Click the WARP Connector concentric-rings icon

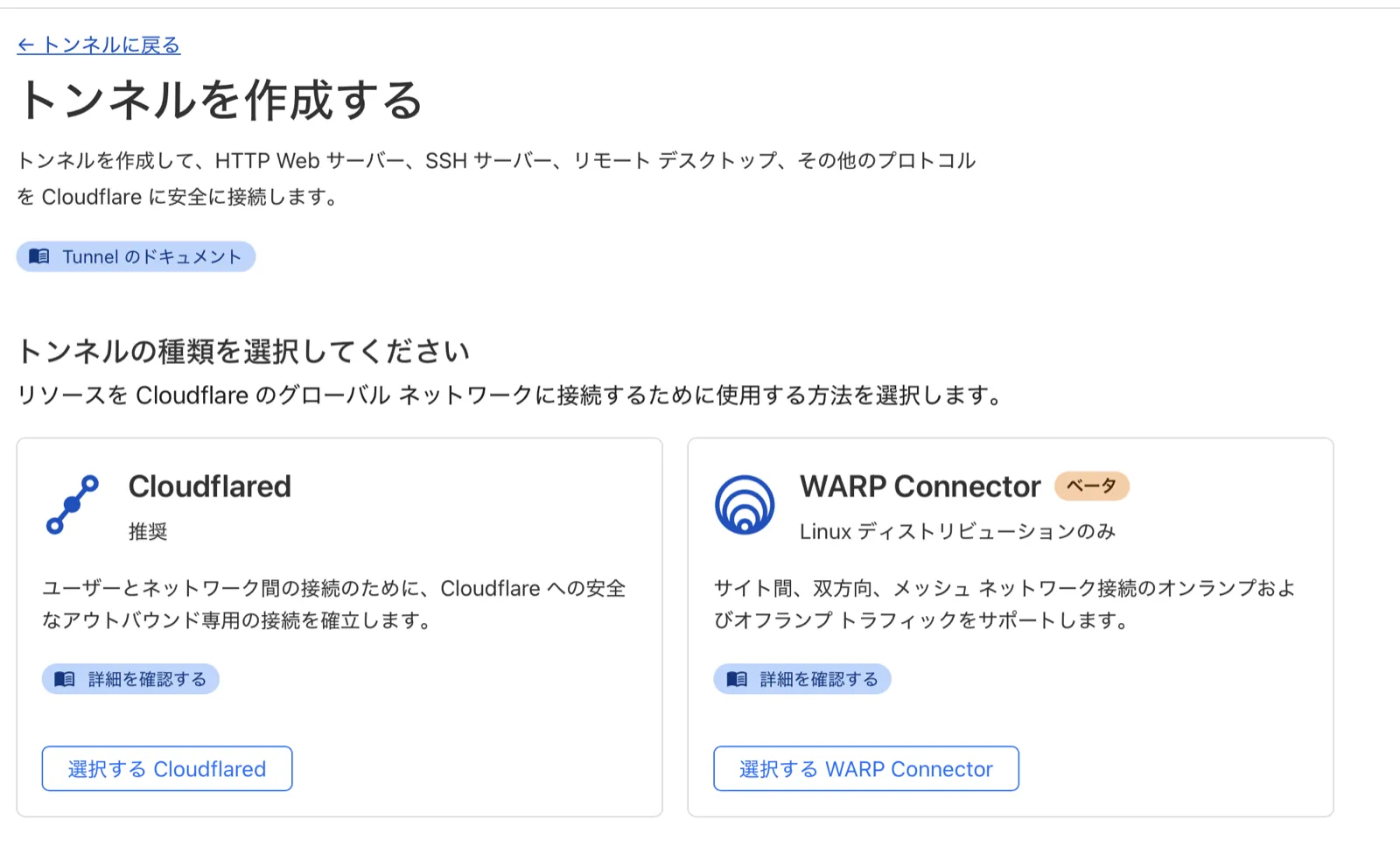click(x=745, y=504)
